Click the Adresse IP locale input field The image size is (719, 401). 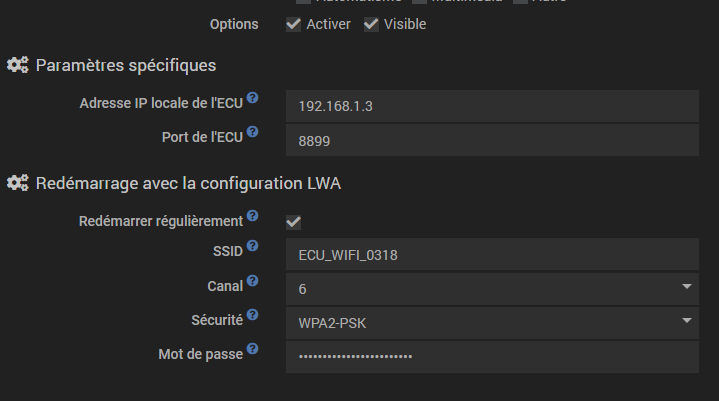coord(490,107)
